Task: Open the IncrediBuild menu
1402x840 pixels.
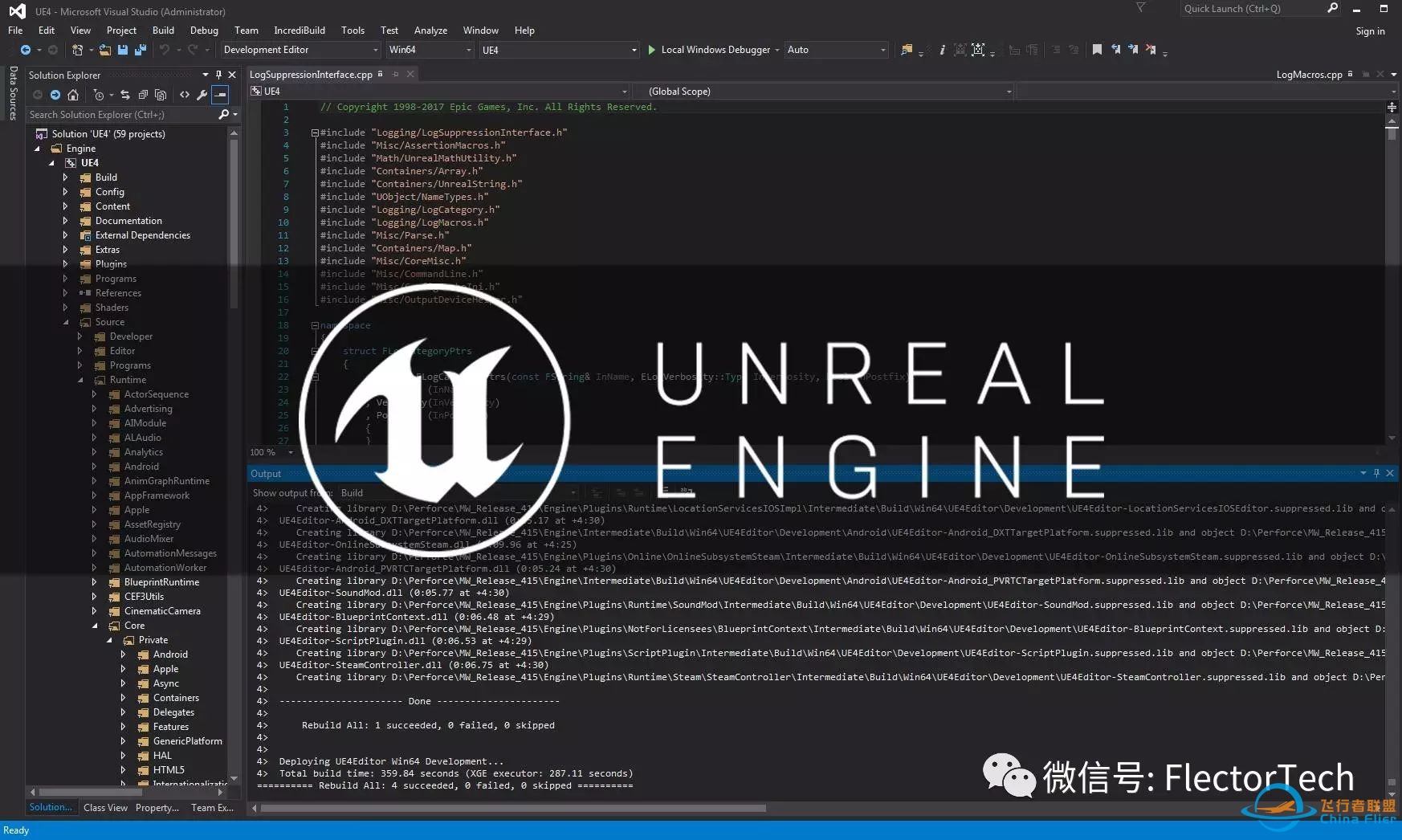Action: 300,31
